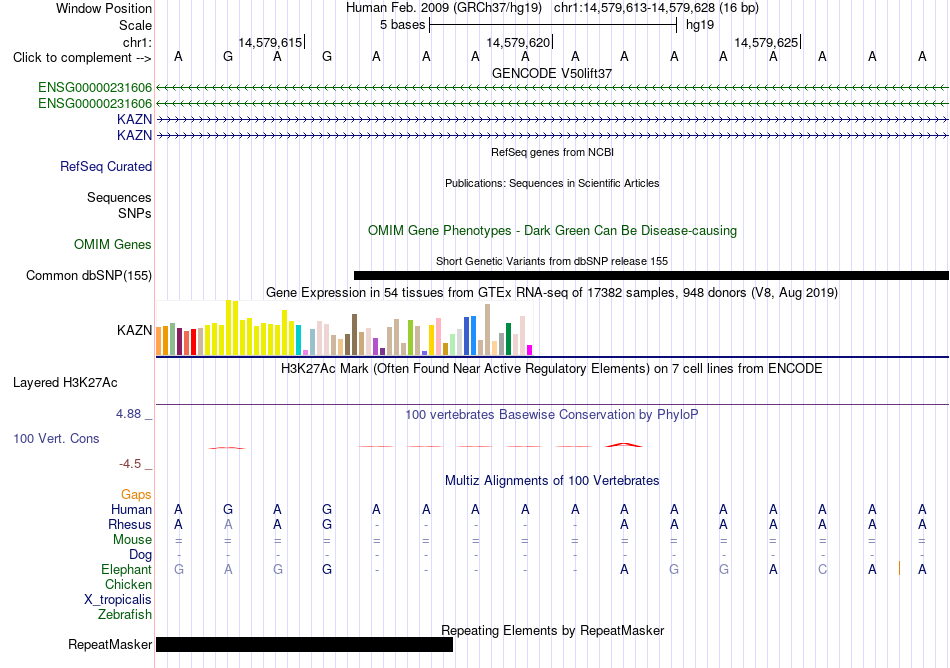The width and height of the screenshot is (950, 668).
Task: Click the SNPs track label
Action: point(135,213)
